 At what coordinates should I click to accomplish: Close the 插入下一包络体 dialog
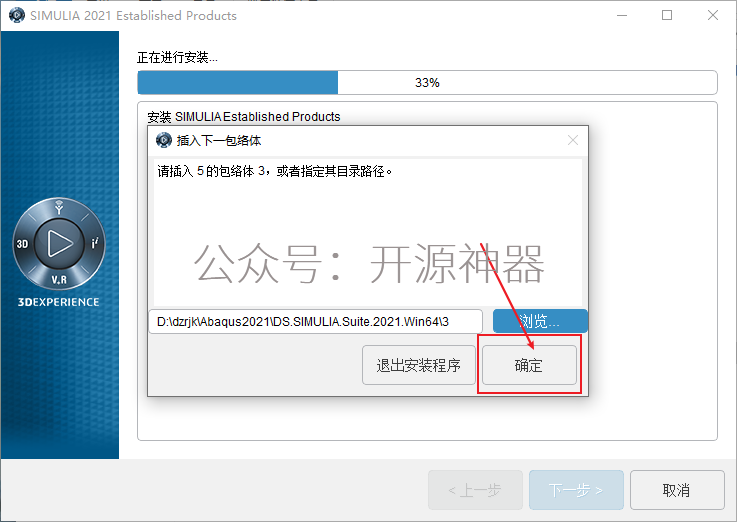point(572,140)
